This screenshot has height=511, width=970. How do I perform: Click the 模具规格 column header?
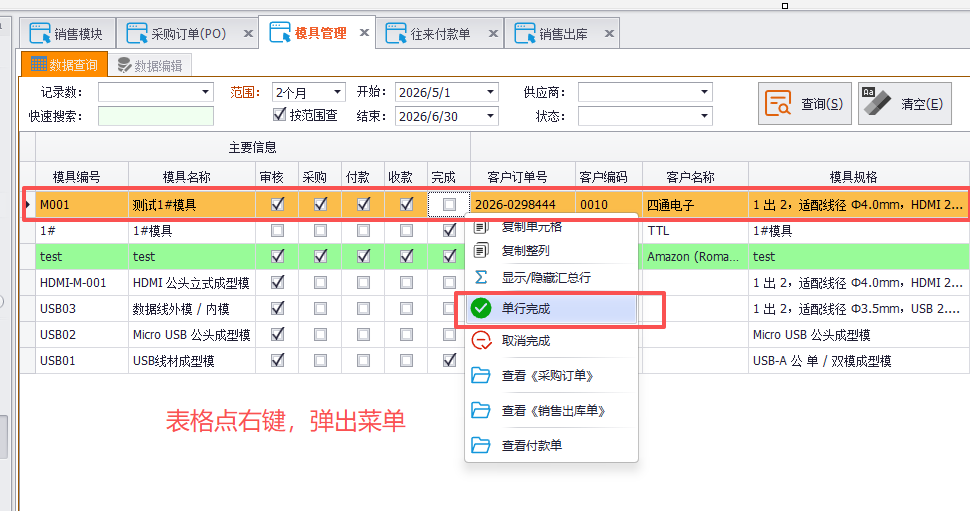(x=859, y=177)
